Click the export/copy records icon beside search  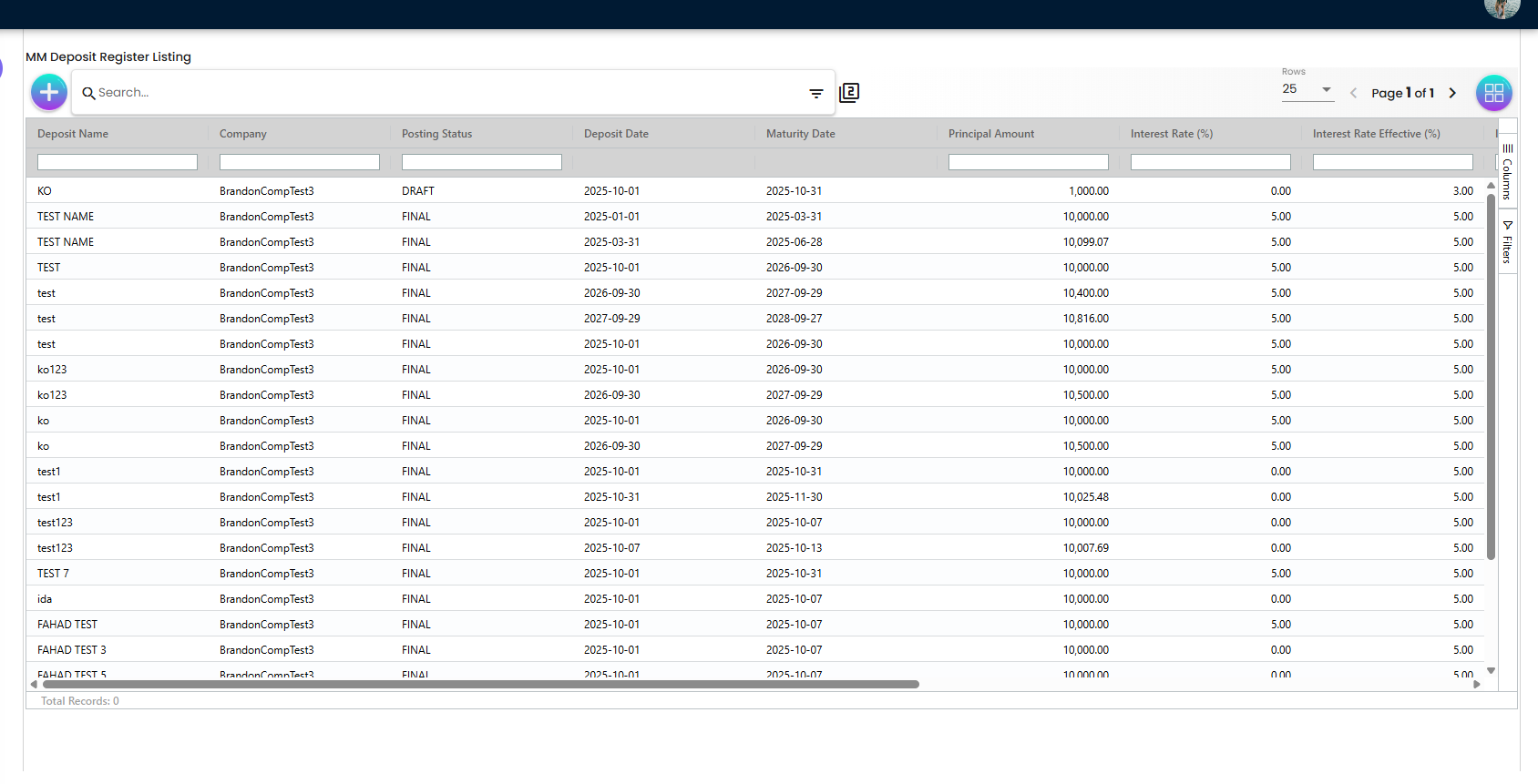[849, 92]
